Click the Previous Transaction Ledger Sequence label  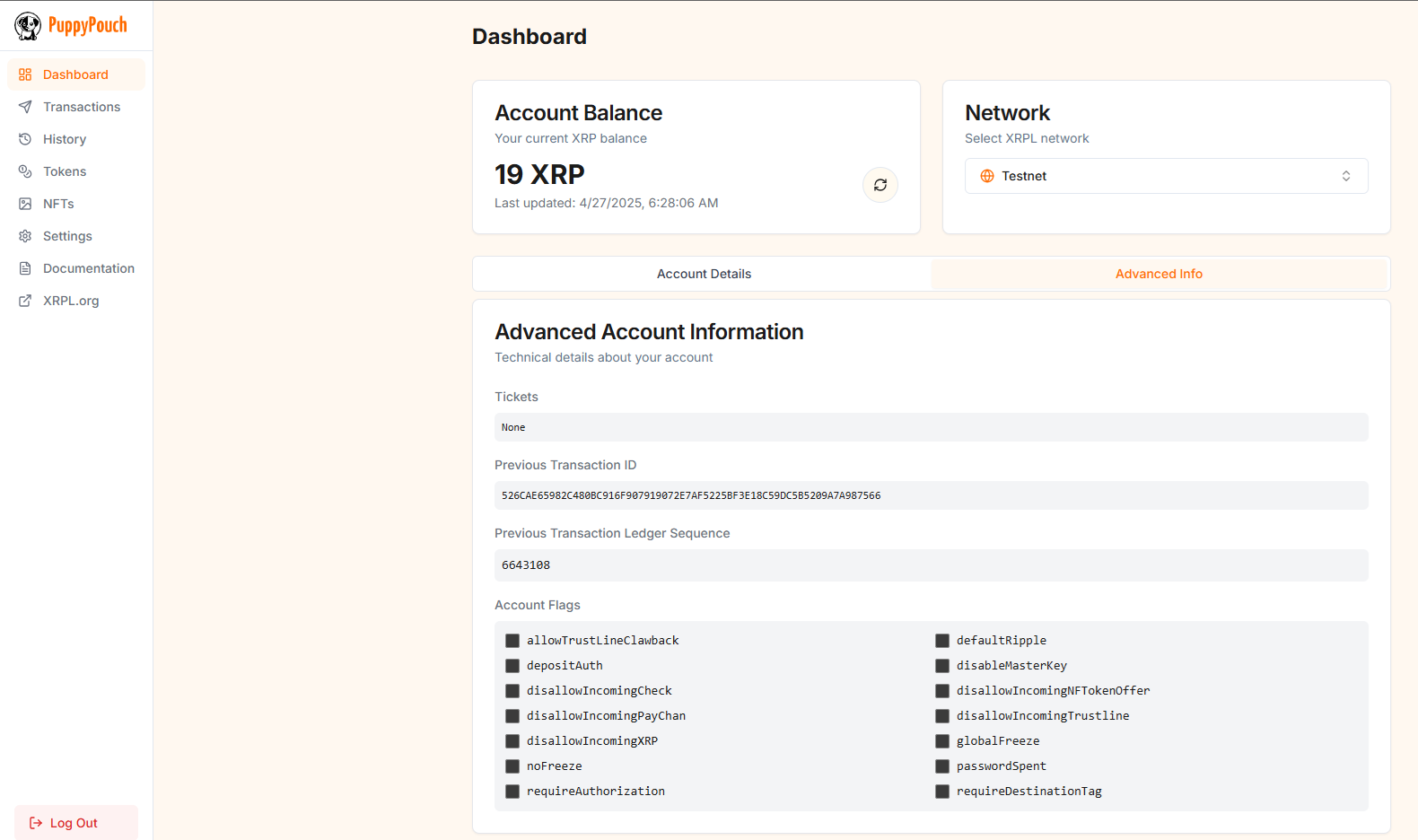pos(612,533)
